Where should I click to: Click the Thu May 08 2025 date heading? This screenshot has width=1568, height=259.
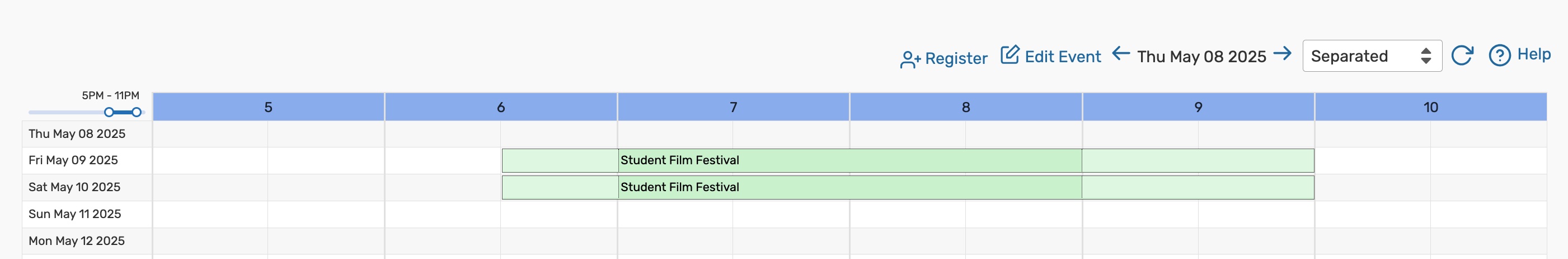click(x=1201, y=57)
